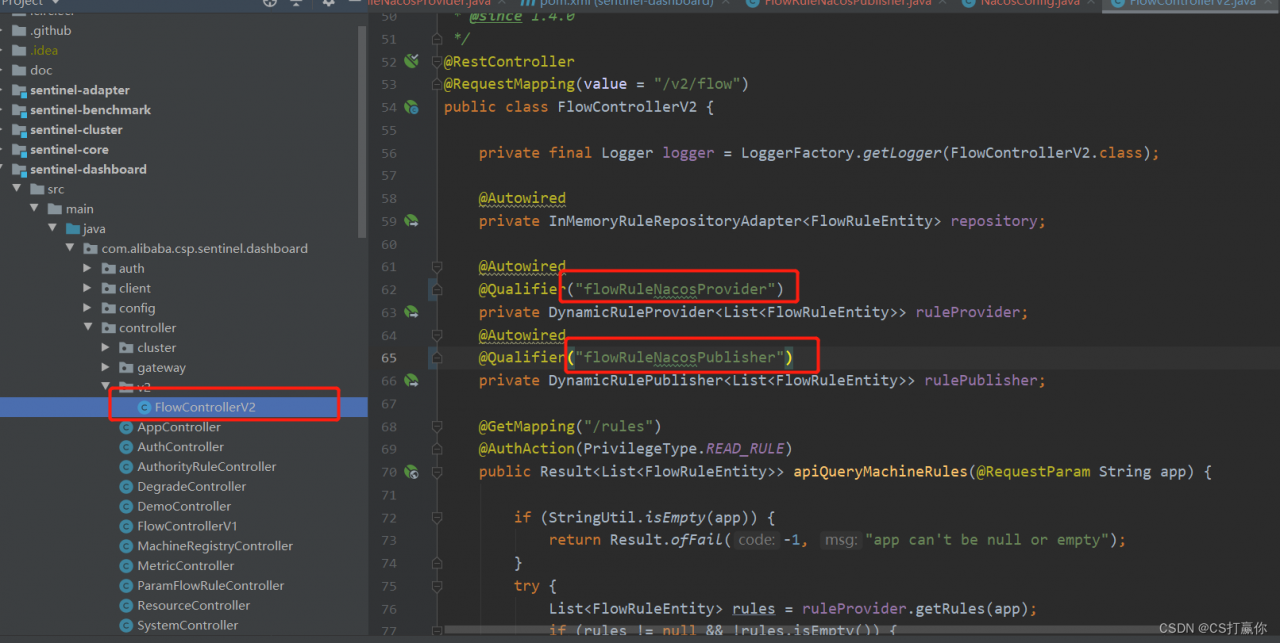Click the class icon of MetricController

[x=126, y=566]
